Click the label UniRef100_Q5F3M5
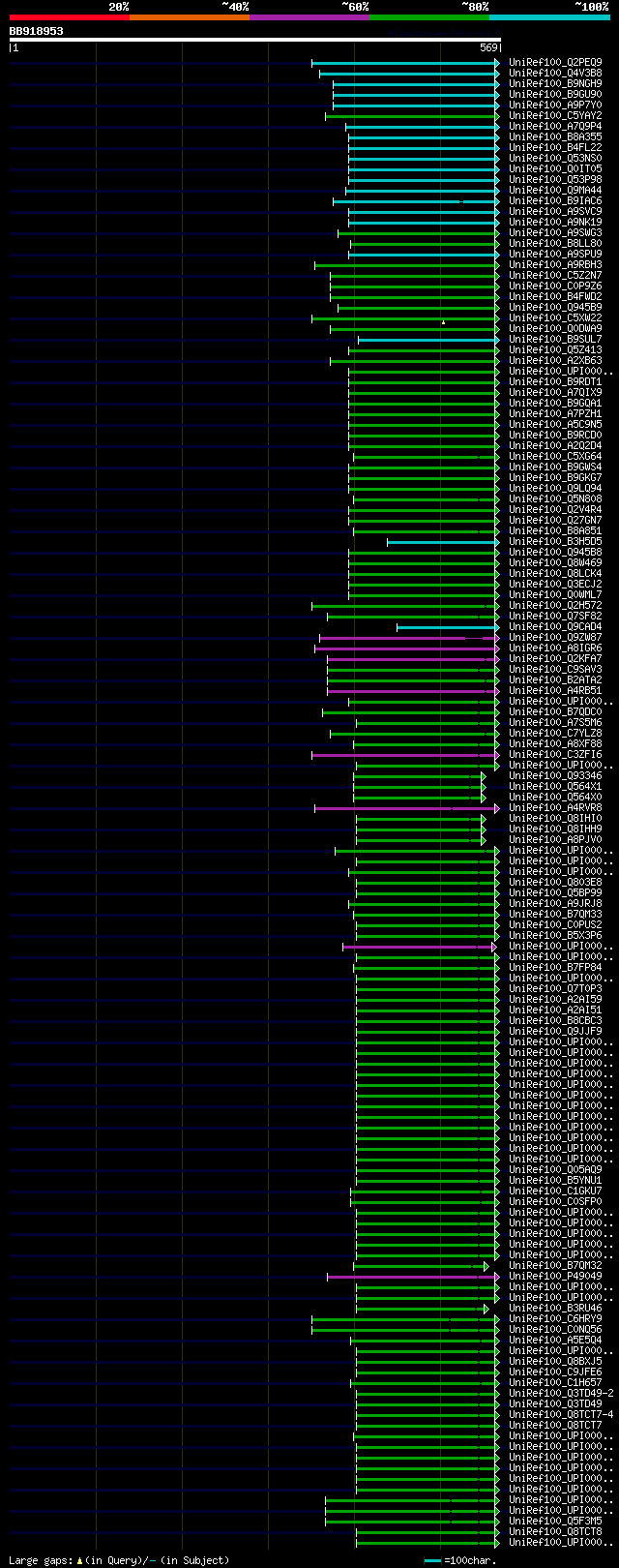This screenshot has width=619, height=1568. click(x=555, y=1521)
